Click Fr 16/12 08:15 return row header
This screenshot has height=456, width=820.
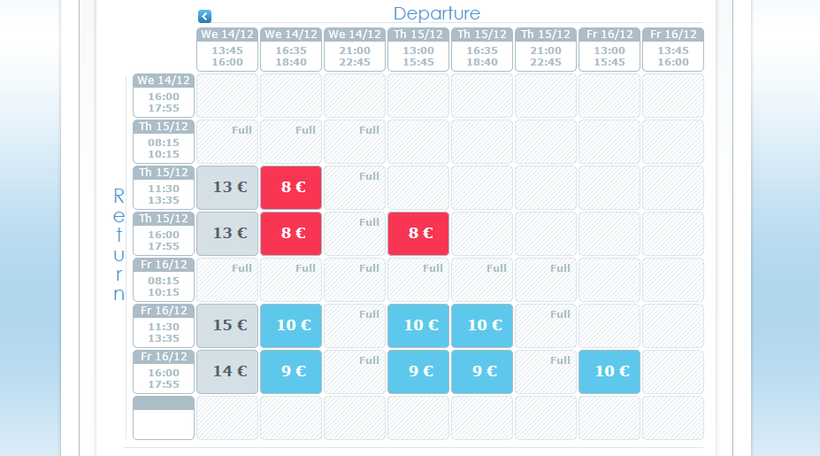pos(164,279)
